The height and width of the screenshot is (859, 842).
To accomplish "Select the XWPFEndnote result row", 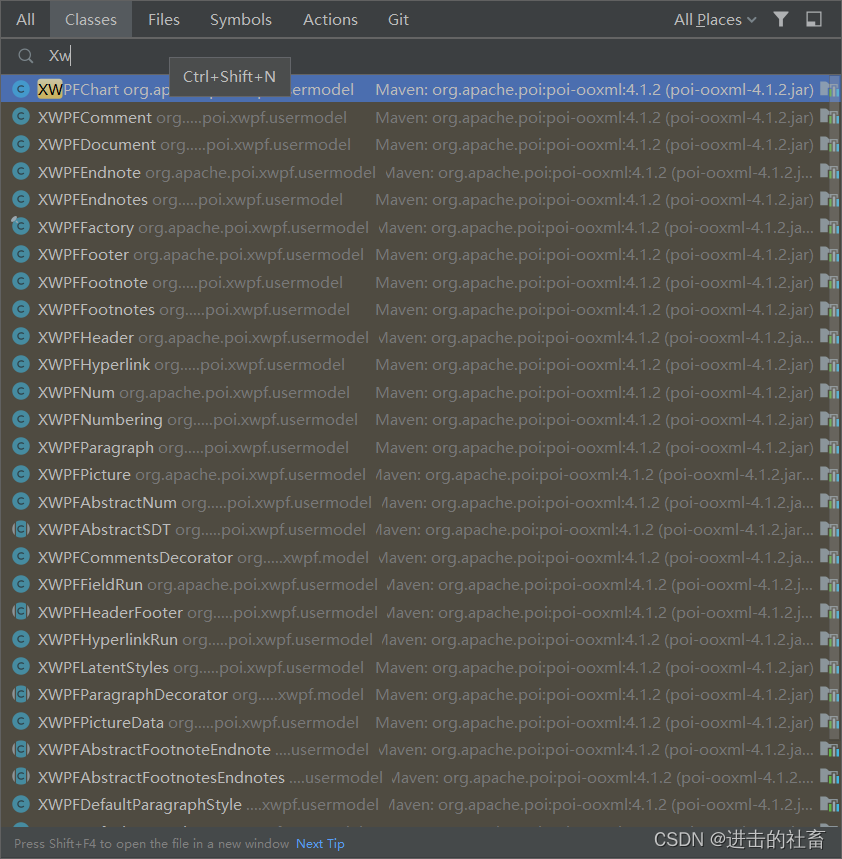I will (x=421, y=172).
